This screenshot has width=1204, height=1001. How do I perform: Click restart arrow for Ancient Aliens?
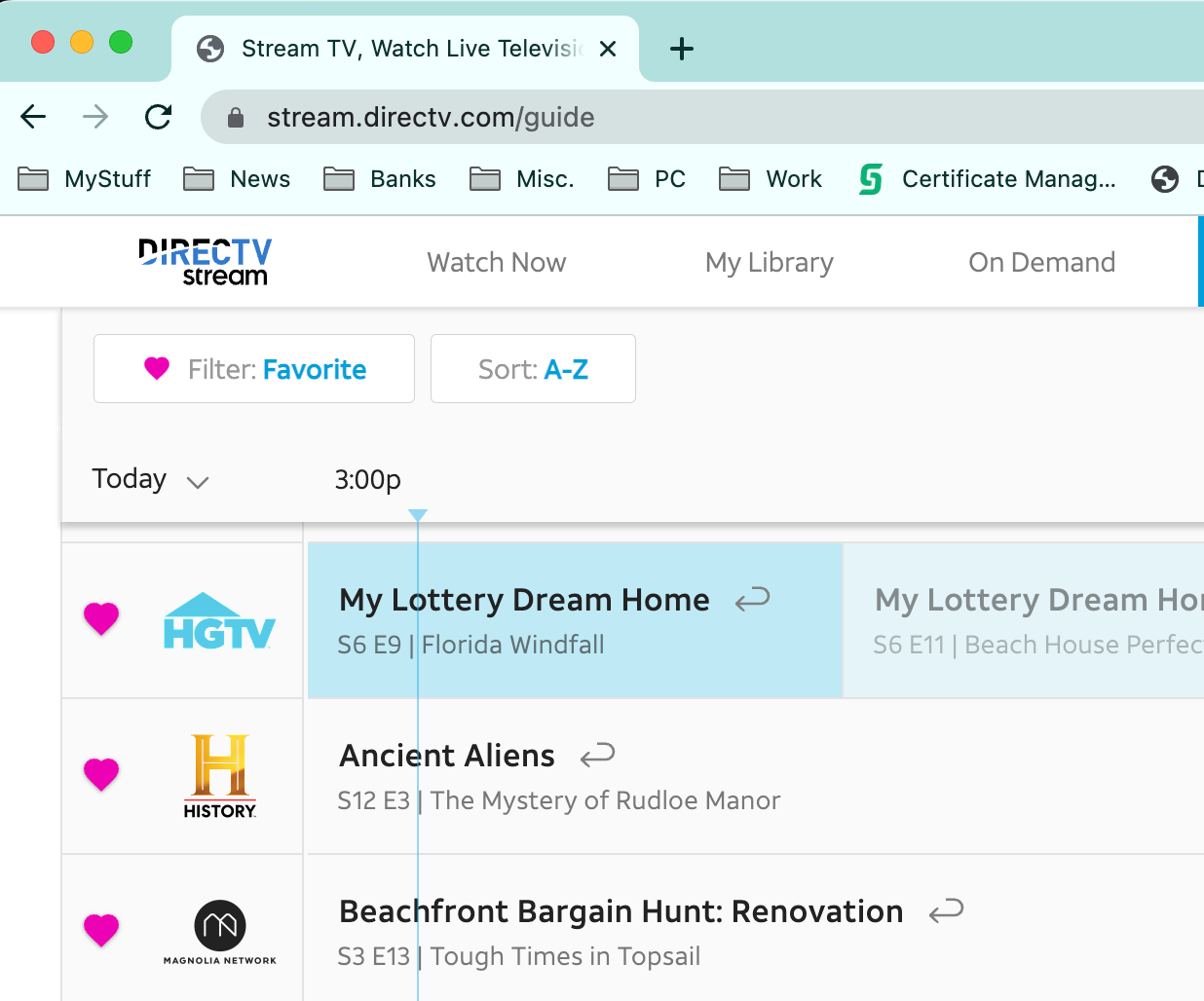click(598, 756)
